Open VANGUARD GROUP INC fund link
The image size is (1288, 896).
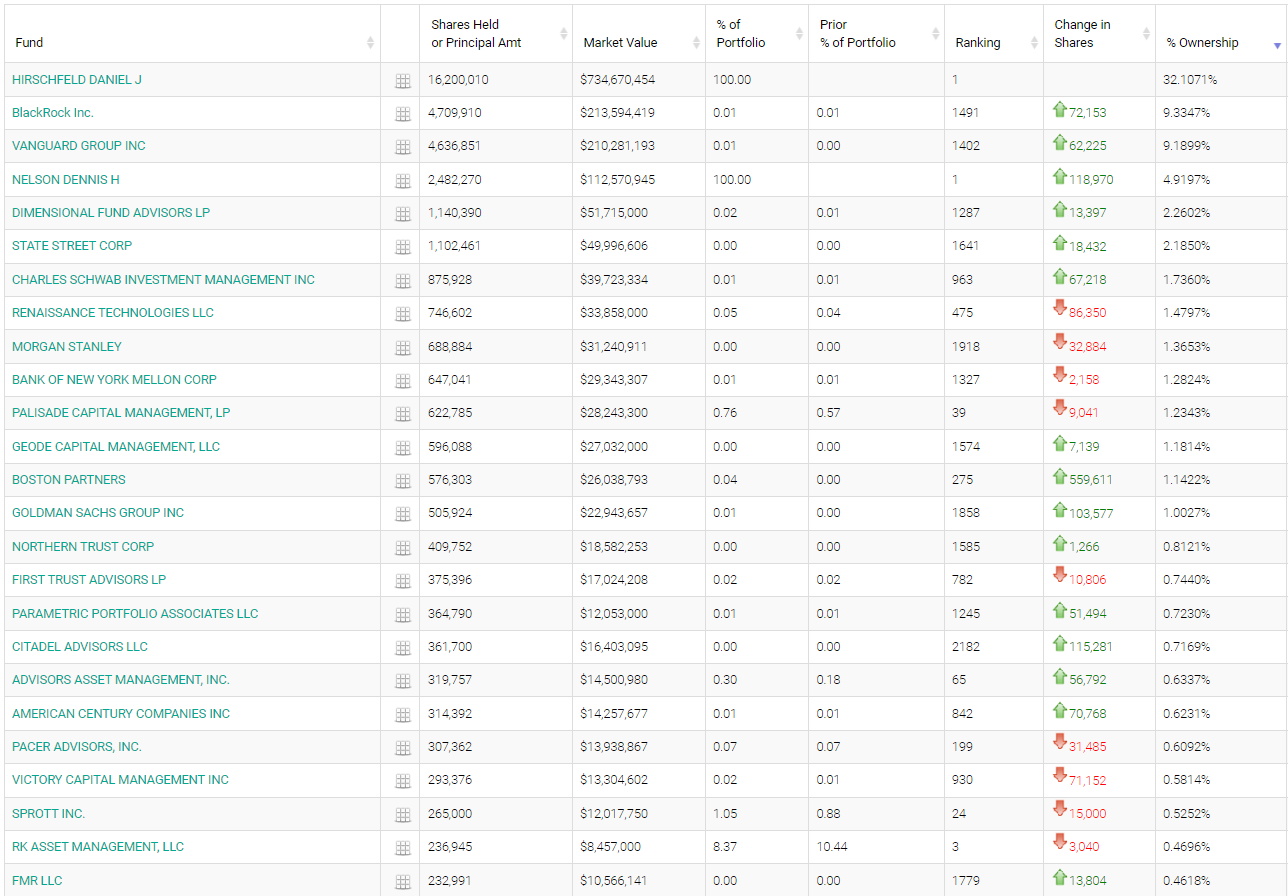79,145
